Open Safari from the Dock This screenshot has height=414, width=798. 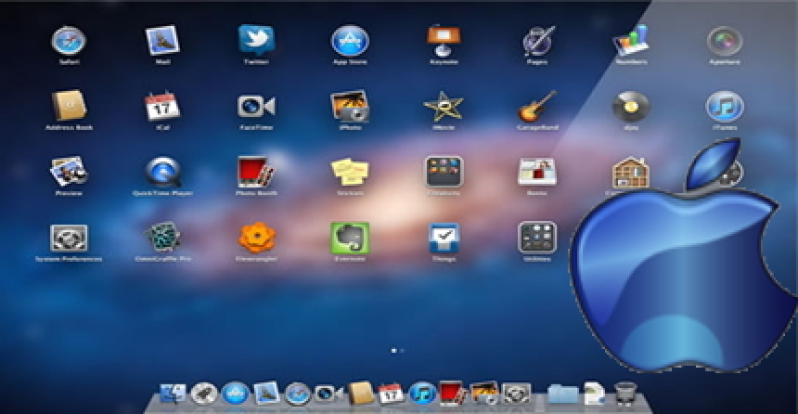pos(298,394)
